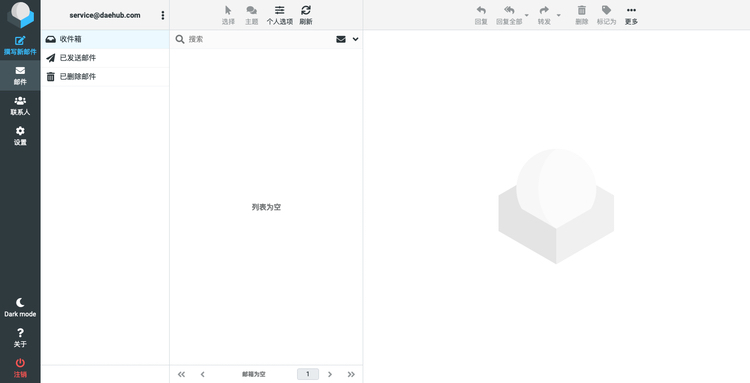
Task: Open the 更多 three-dots menu
Action: tap(631, 15)
